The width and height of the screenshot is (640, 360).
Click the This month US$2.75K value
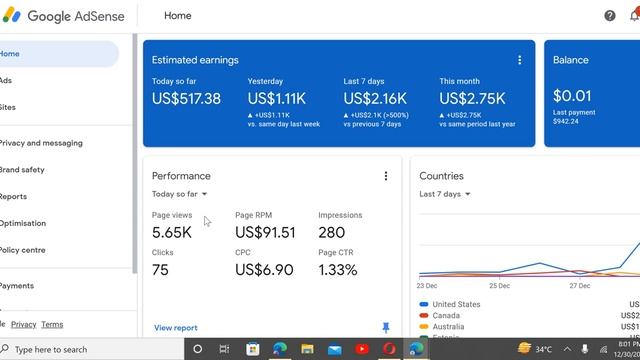click(x=472, y=98)
